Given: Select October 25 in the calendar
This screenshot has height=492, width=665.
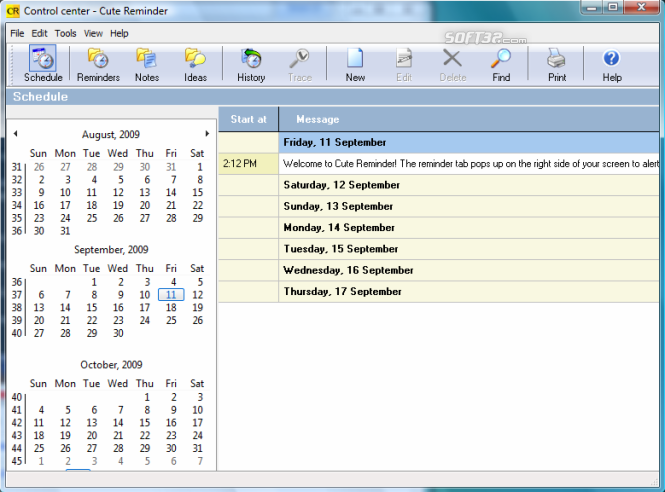Looking at the screenshot, I should click(x=39, y=448).
